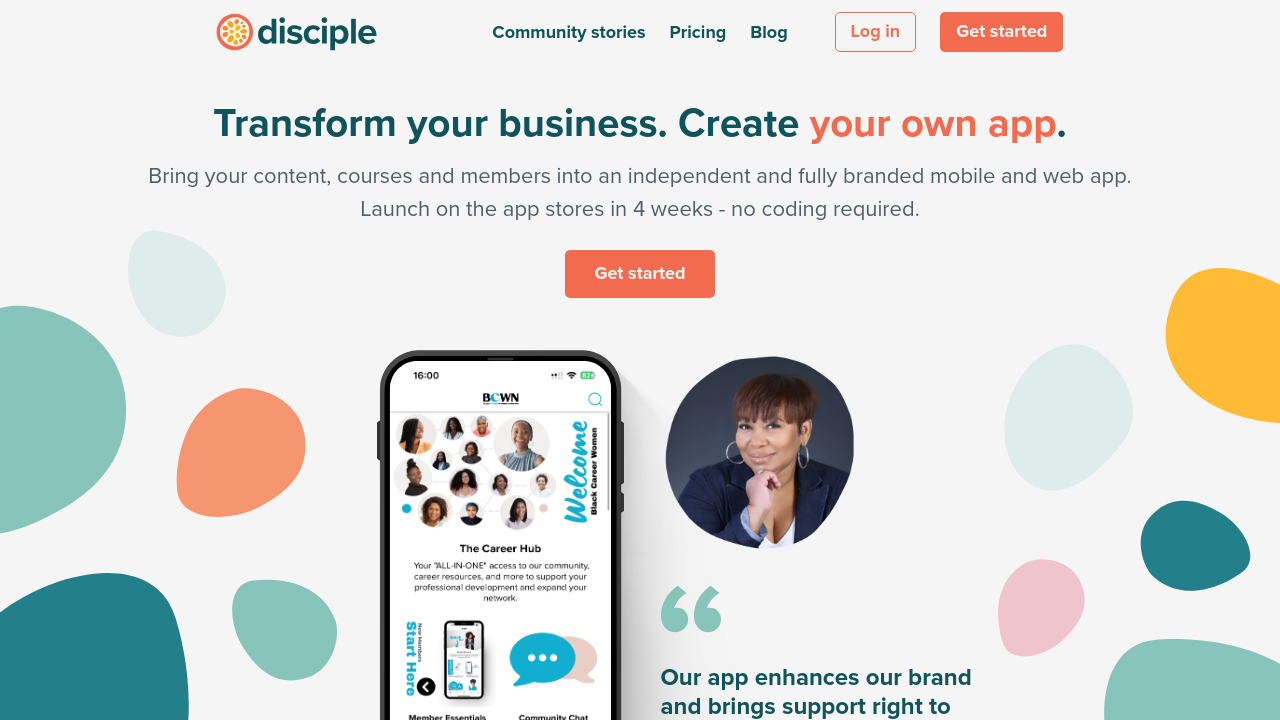Open the Blog link
Viewport: 1280px width, 720px height.
pyautogui.click(x=769, y=32)
